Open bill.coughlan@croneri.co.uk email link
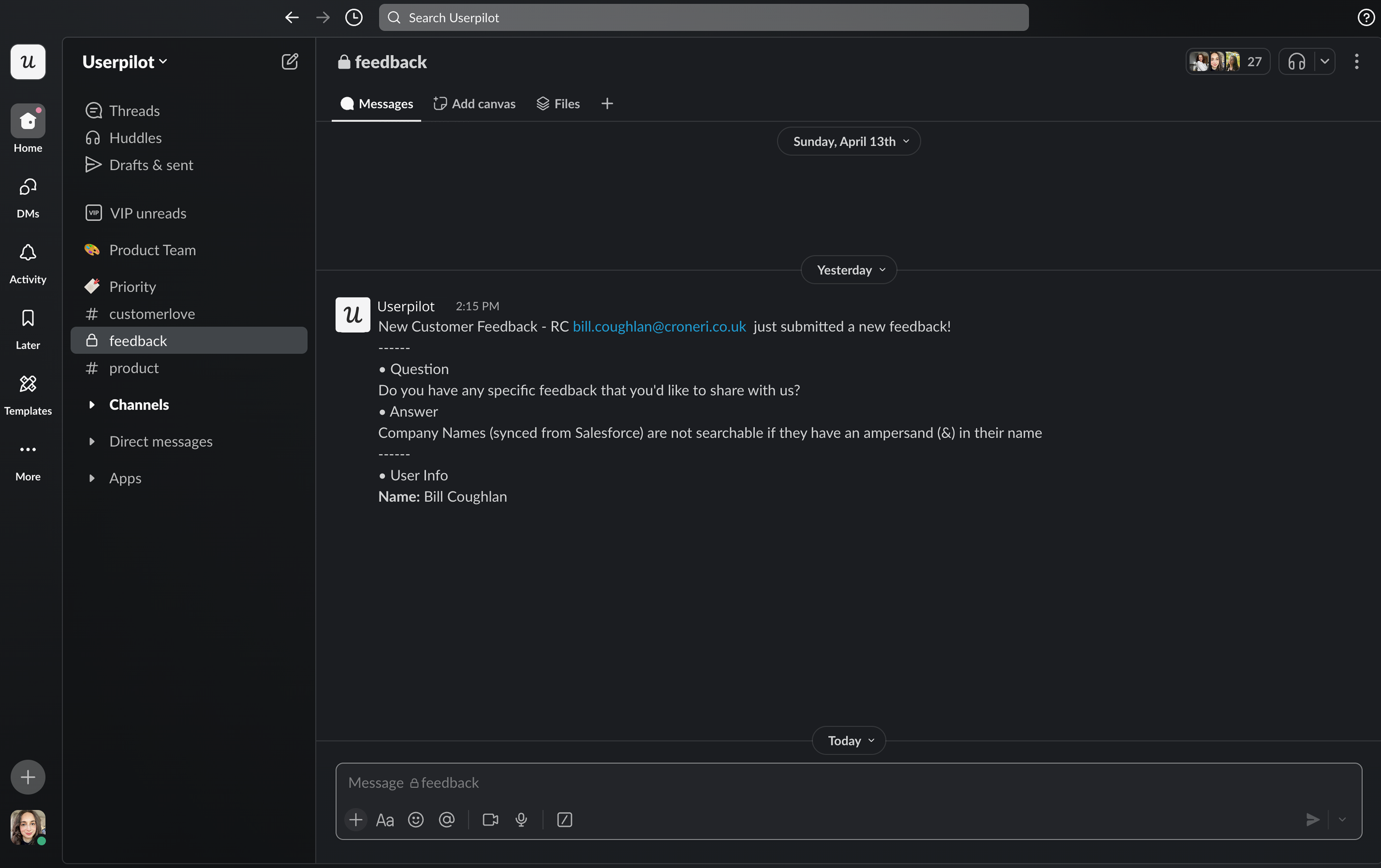 tap(659, 326)
